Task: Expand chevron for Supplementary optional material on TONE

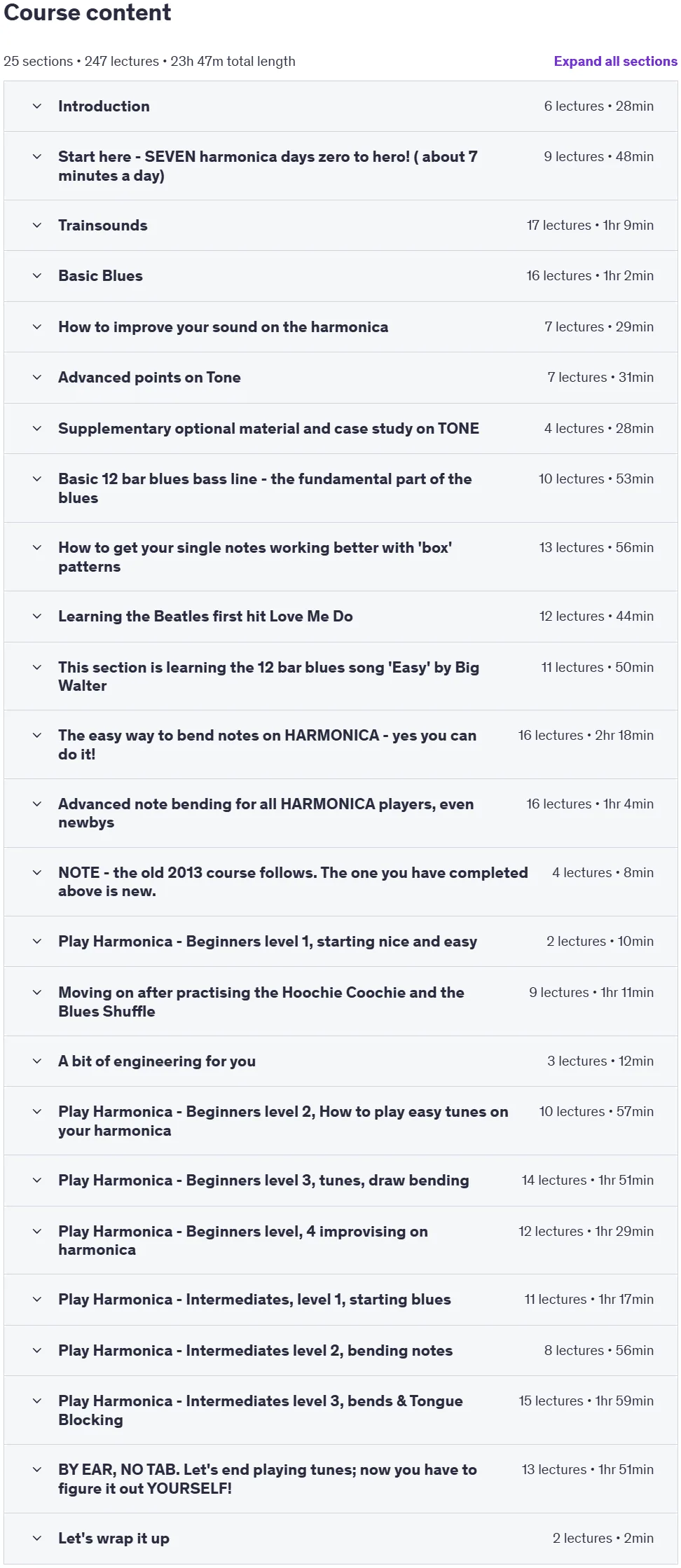Action: click(x=37, y=429)
